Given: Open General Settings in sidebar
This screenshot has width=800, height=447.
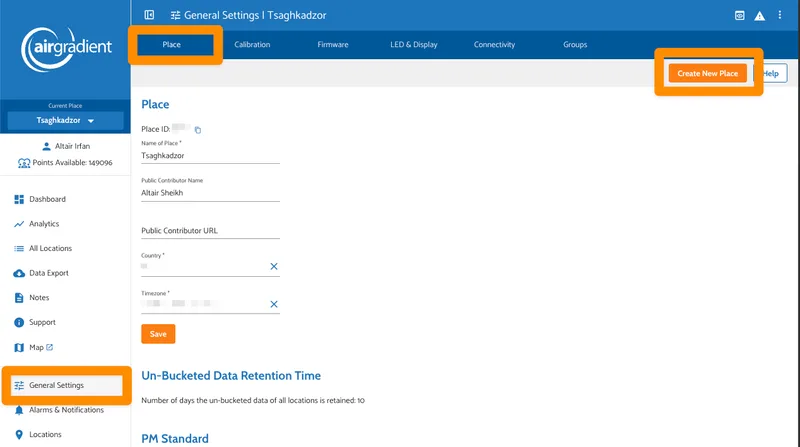Looking at the screenshot, I should [x=65, y=385].
